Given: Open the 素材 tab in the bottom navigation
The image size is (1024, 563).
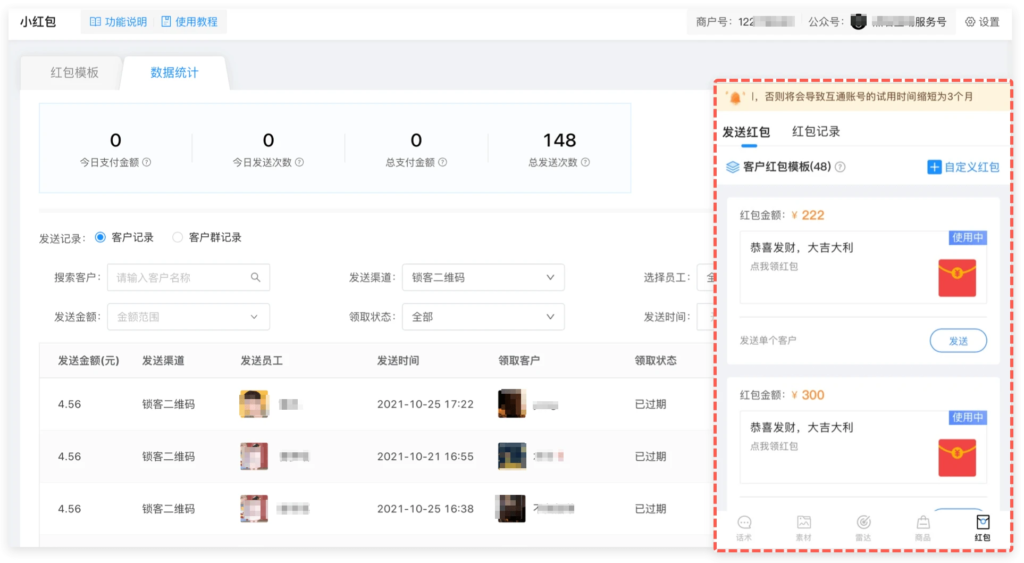Looking at the screenshot, I should [x=804, y=528].
